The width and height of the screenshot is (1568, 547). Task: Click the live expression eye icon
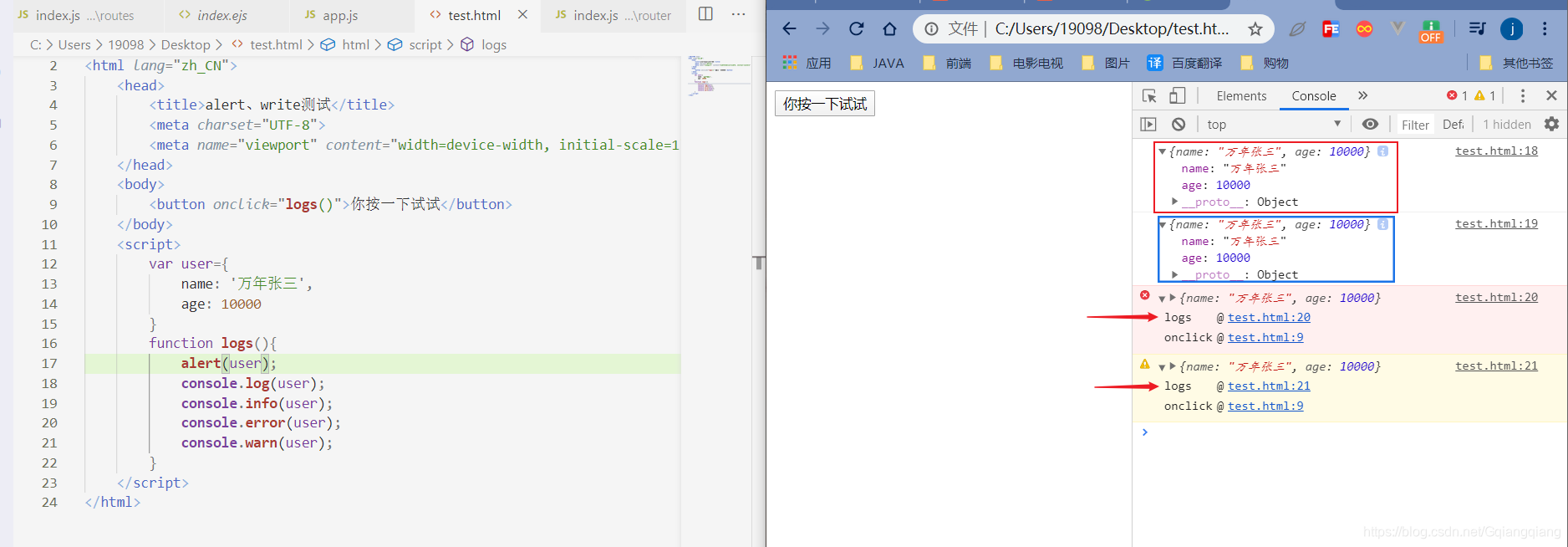click(1370, 124)
